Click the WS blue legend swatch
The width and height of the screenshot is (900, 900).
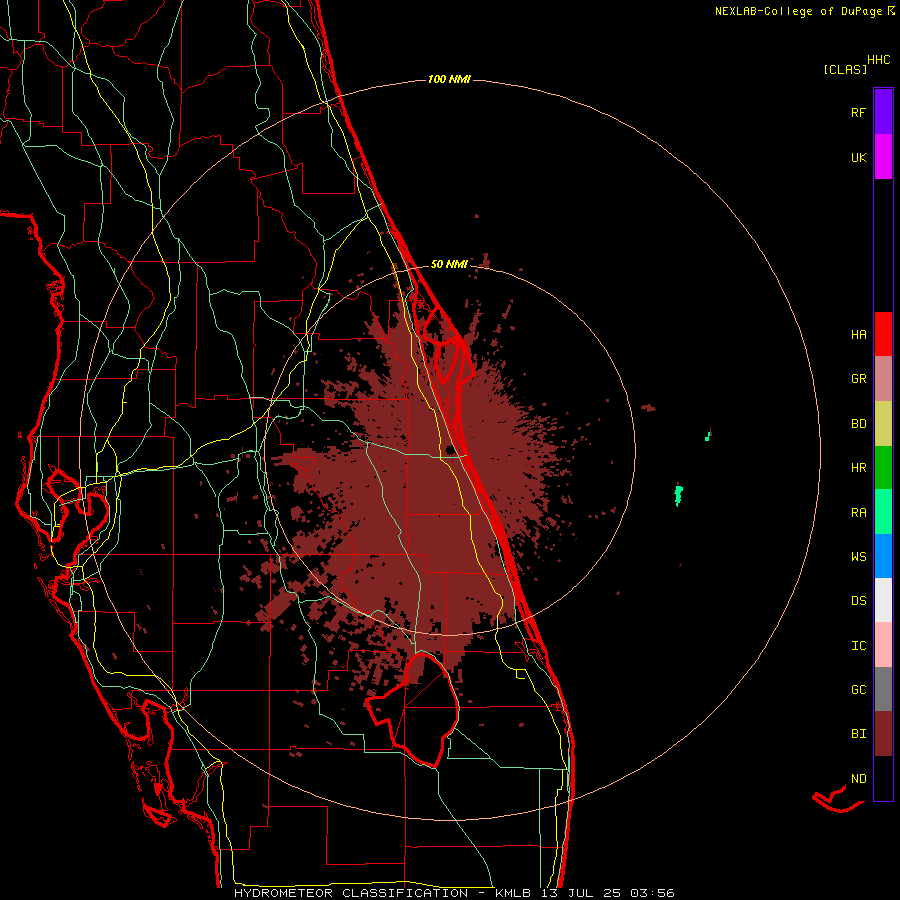(883, 556)
